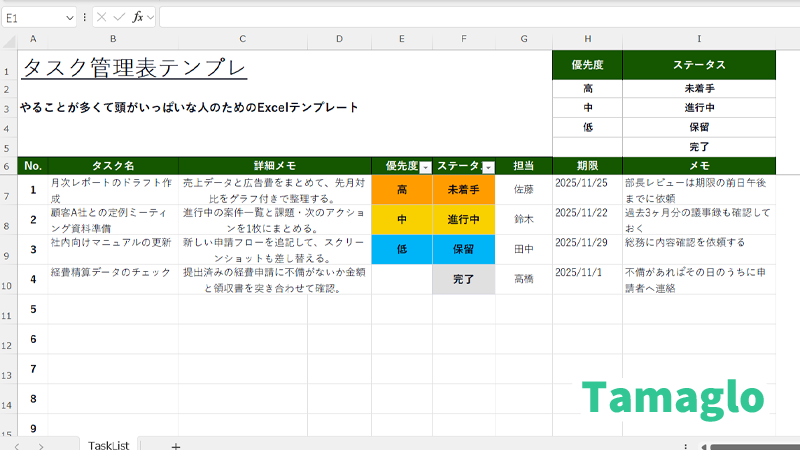
Task: Click the Insert Function fx icon
Action: click(x=138, y=17)
